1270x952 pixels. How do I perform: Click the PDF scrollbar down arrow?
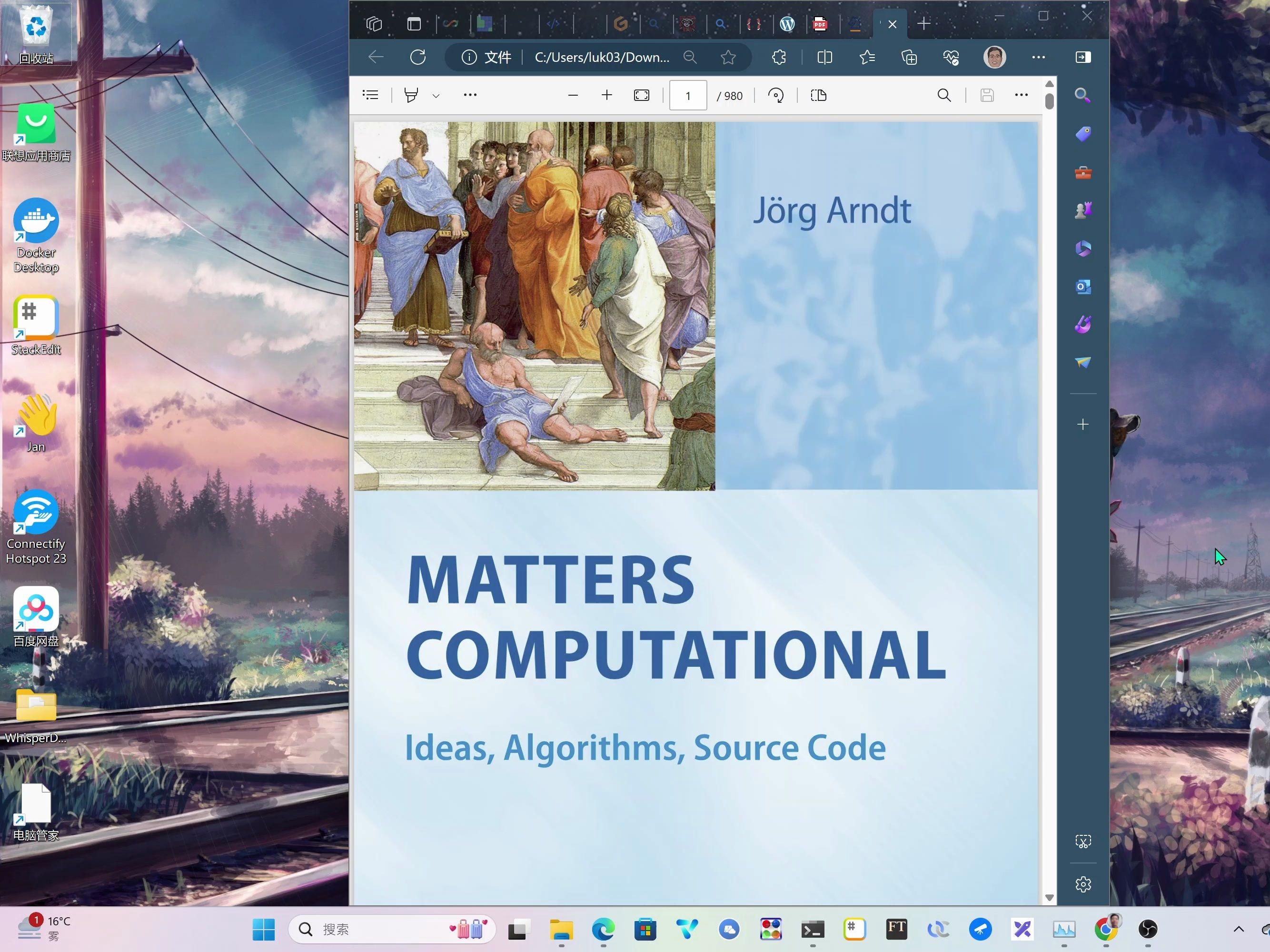tap(1050, 897)
